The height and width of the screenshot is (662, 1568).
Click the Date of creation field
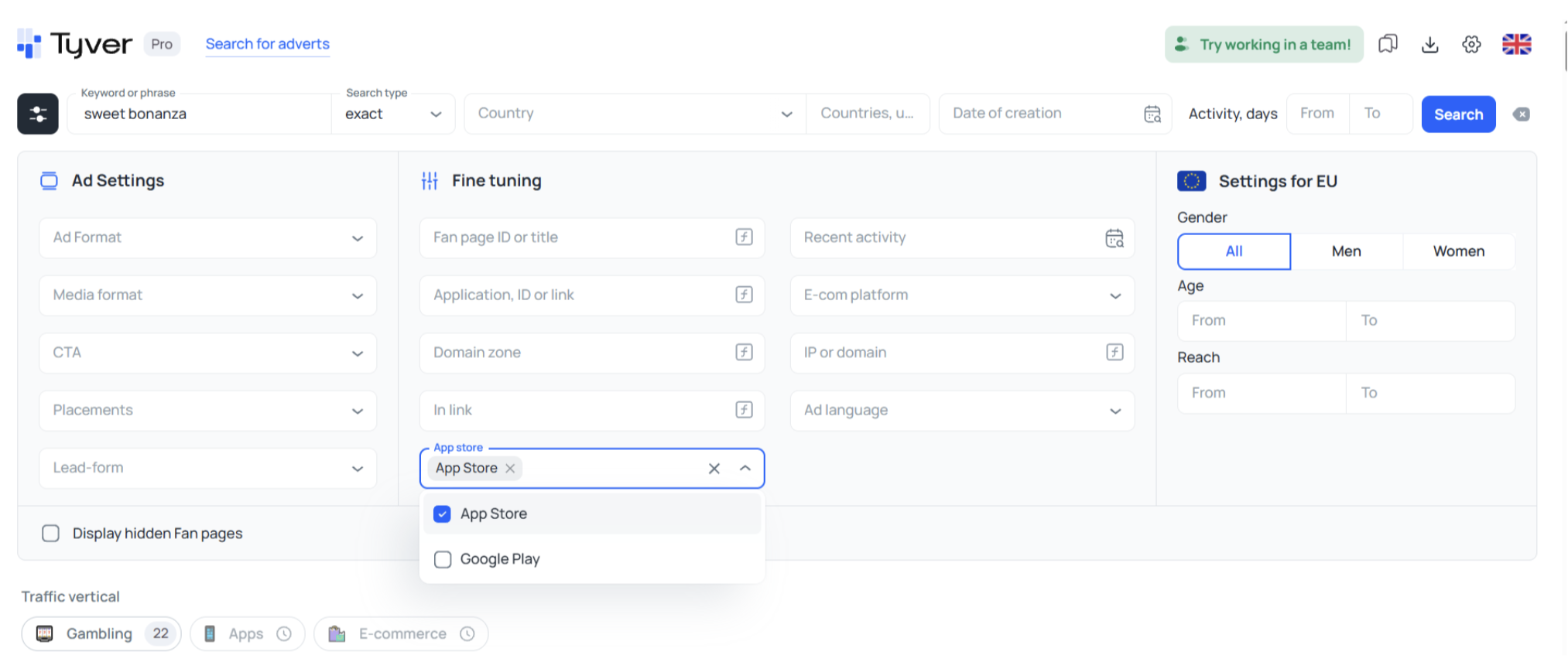click(1056, 114)
